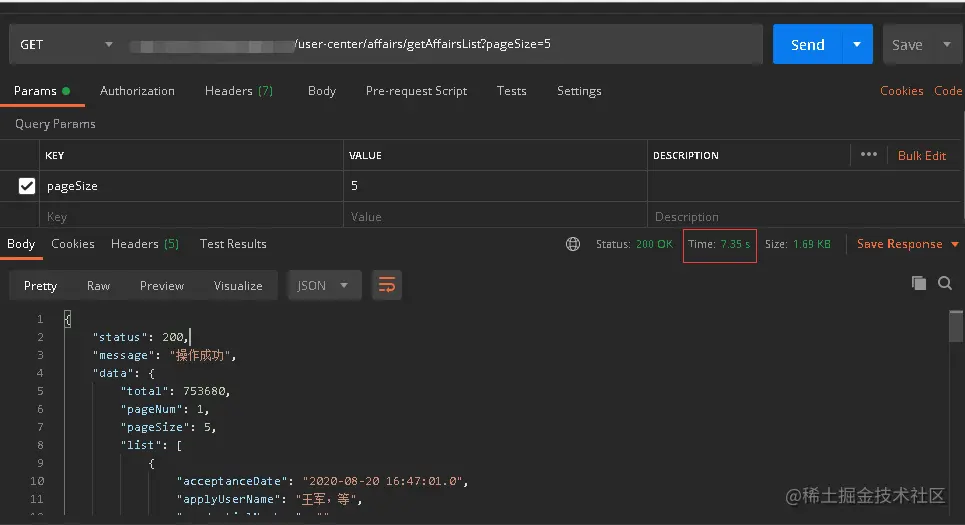Click the empty Key placeholder field
This screenshot has height=525, width=965.
[191, 217]
